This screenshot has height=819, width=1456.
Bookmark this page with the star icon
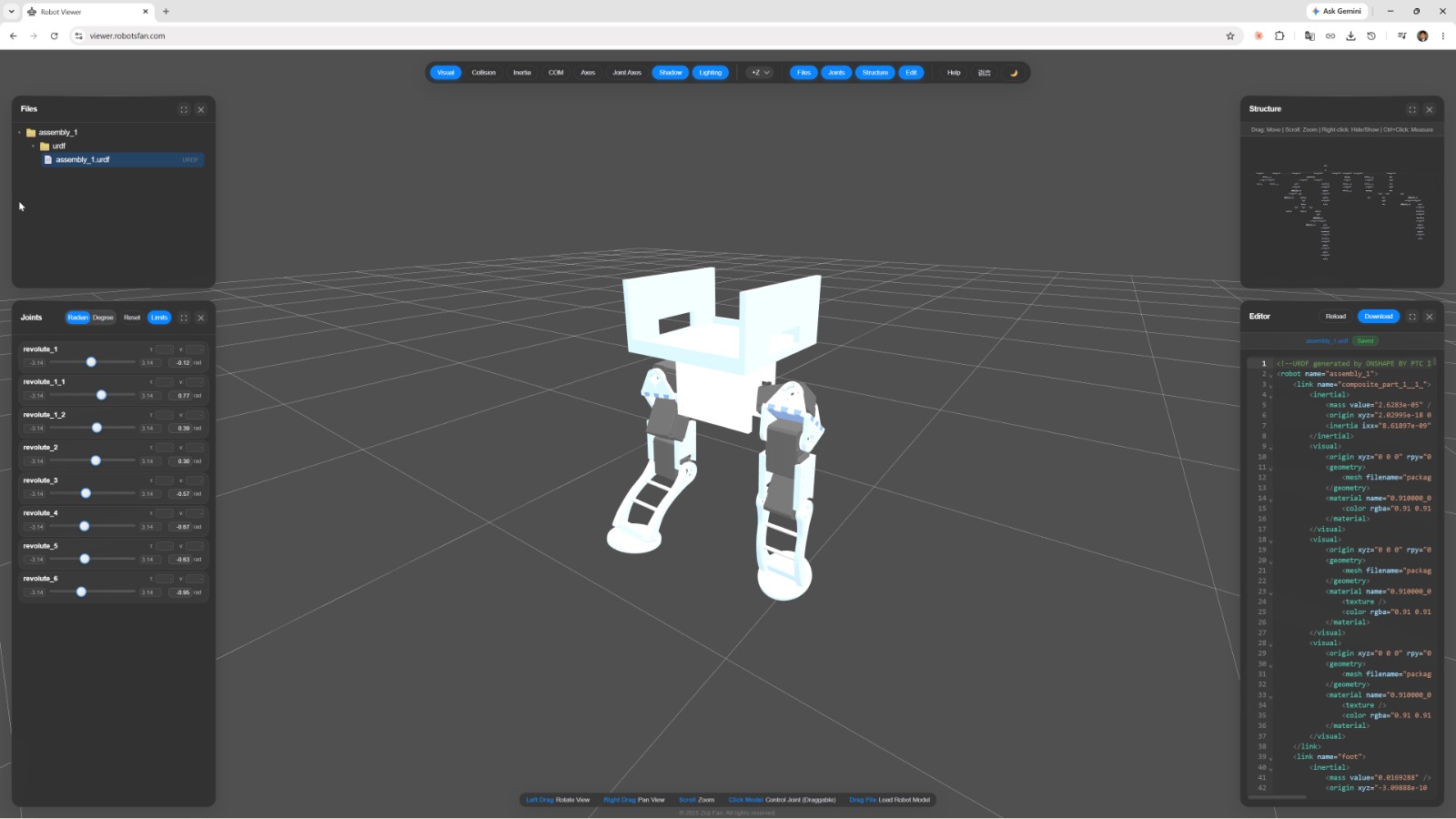point(1230,36)
